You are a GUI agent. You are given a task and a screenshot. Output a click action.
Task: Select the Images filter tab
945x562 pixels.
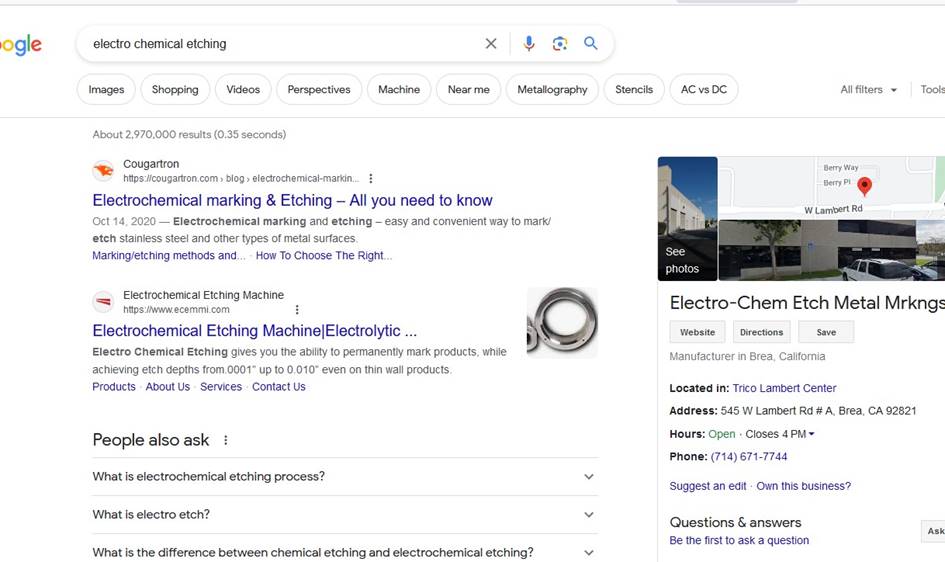[x=106, y=90]
